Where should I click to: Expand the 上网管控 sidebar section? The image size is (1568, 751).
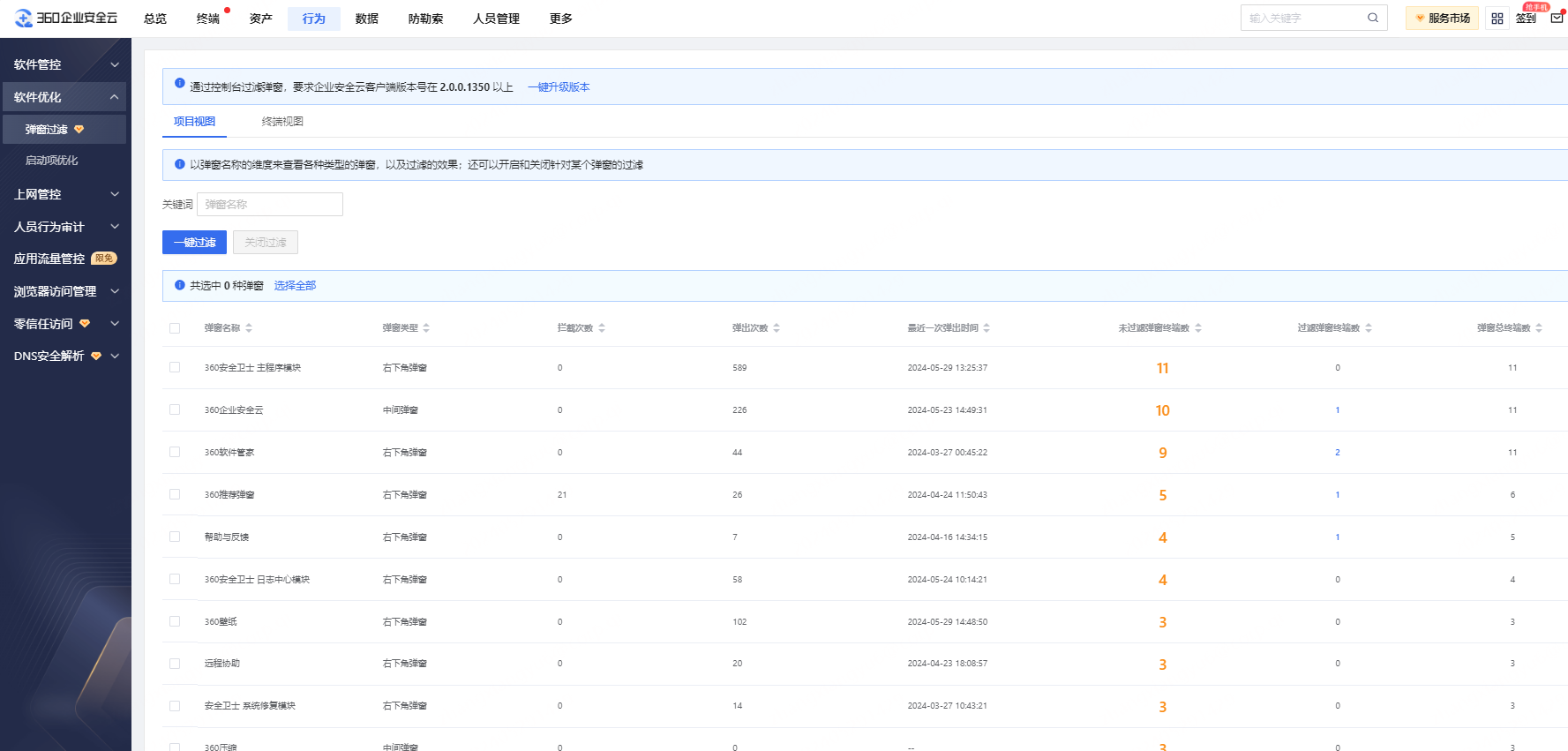(x=64, y=194)
